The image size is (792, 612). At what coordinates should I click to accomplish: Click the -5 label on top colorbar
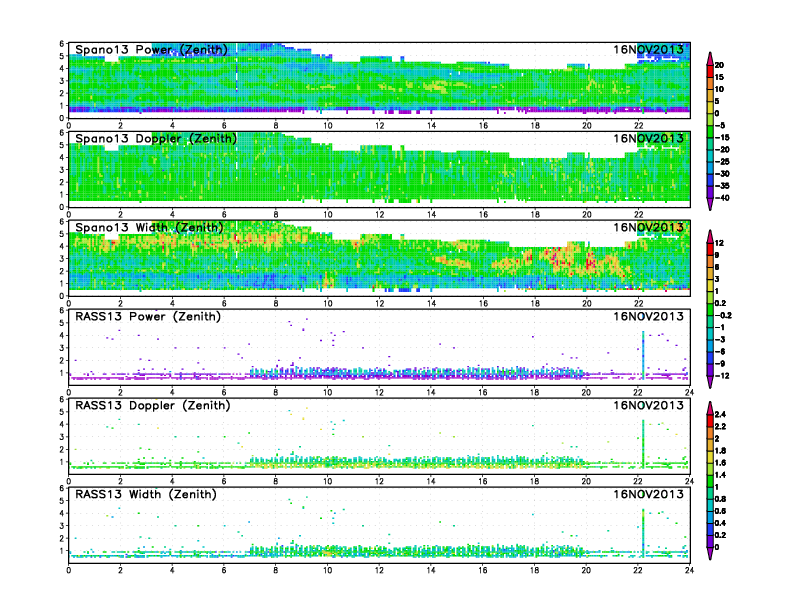click(x=720, y=126)
